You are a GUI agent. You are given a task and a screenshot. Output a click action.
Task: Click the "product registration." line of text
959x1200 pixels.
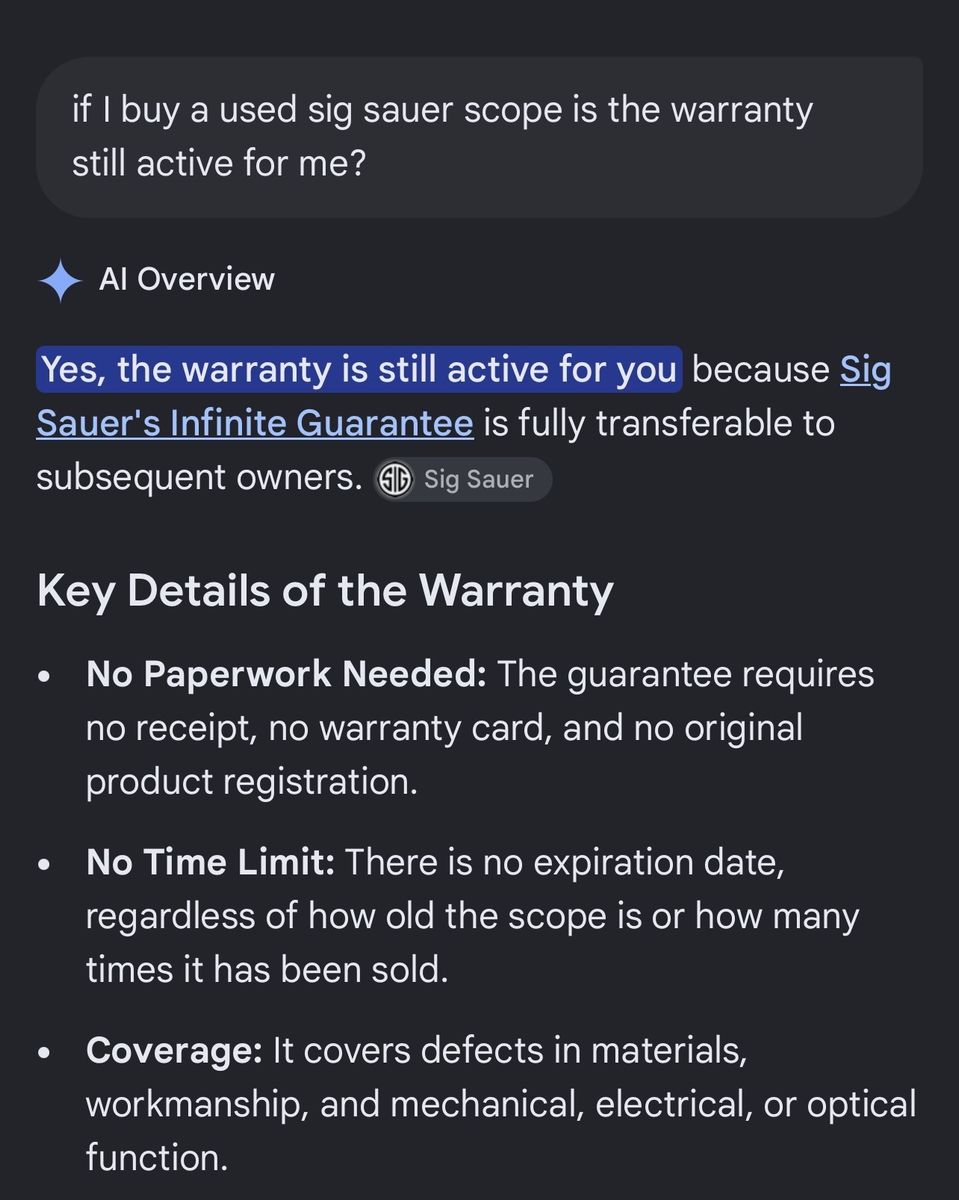pos(252,782)
